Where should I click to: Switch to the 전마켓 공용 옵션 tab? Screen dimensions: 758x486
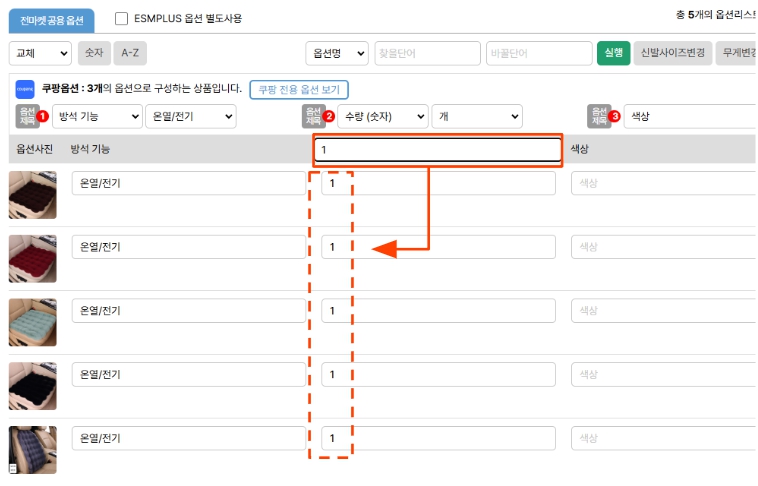tap(52, 18)
